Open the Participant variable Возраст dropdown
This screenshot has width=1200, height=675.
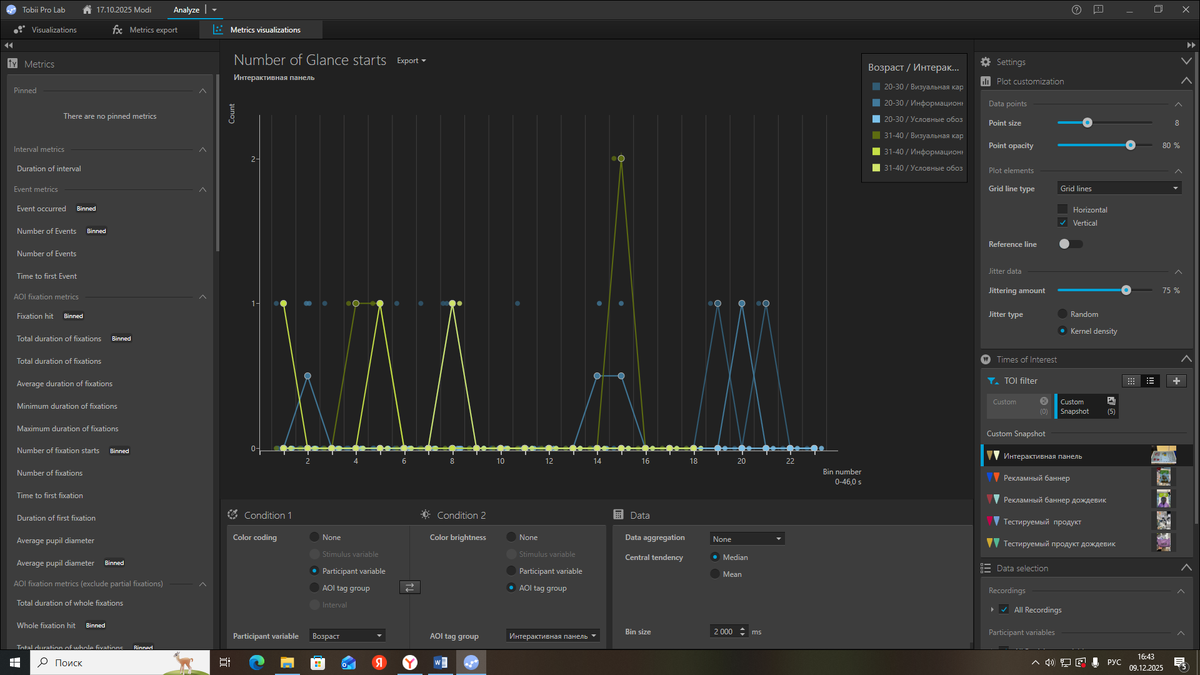point(347,636)
